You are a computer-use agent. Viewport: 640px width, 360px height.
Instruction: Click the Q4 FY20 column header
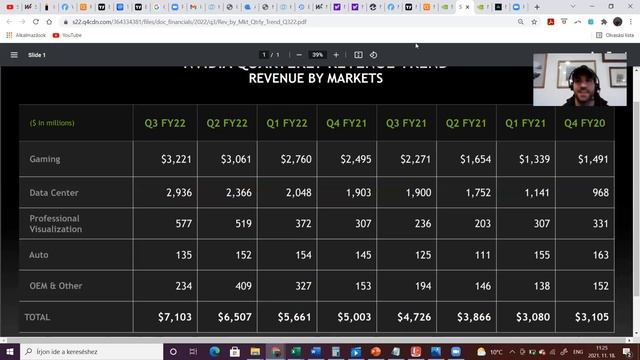tap(584, 123)
